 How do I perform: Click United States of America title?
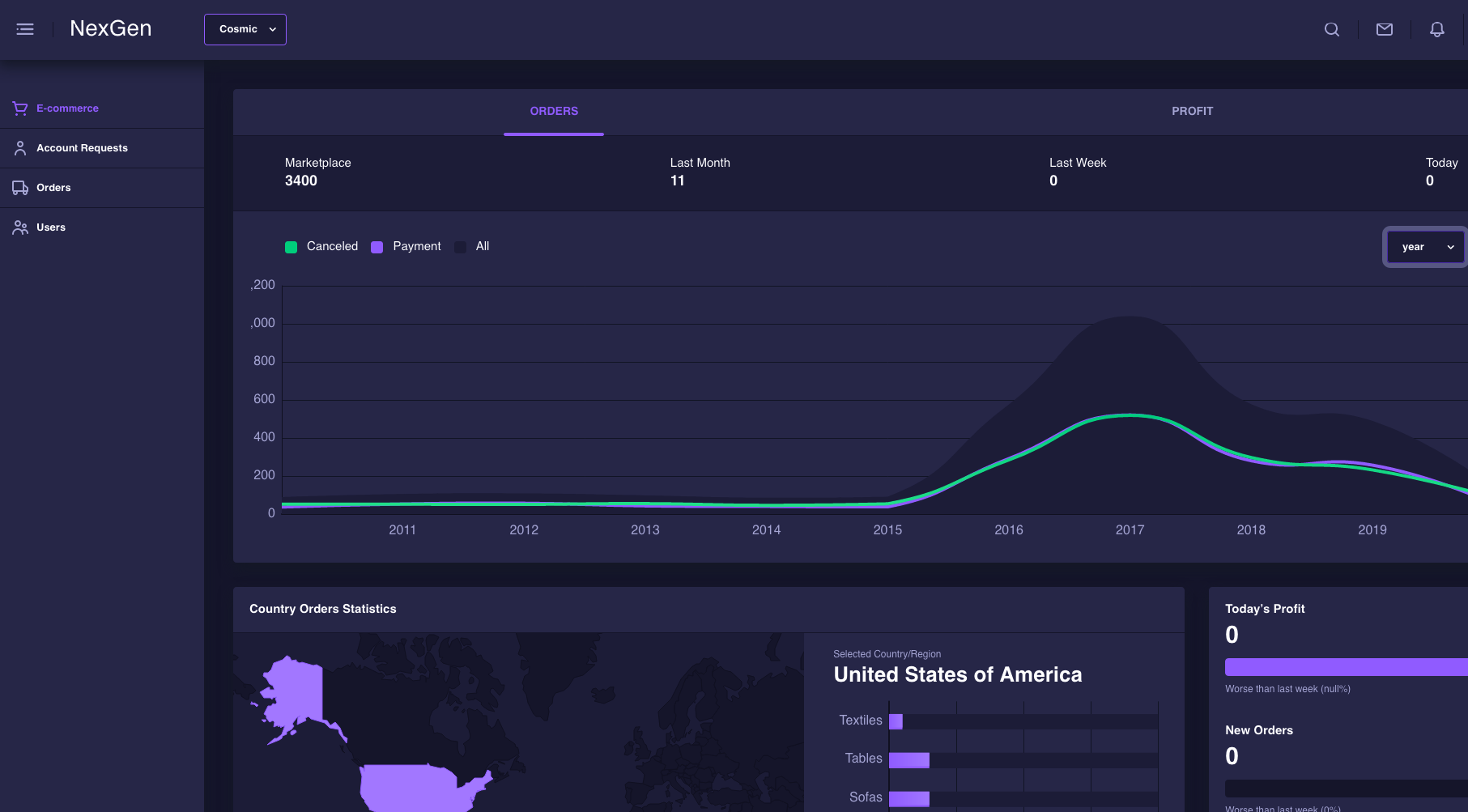click(958, 675)
